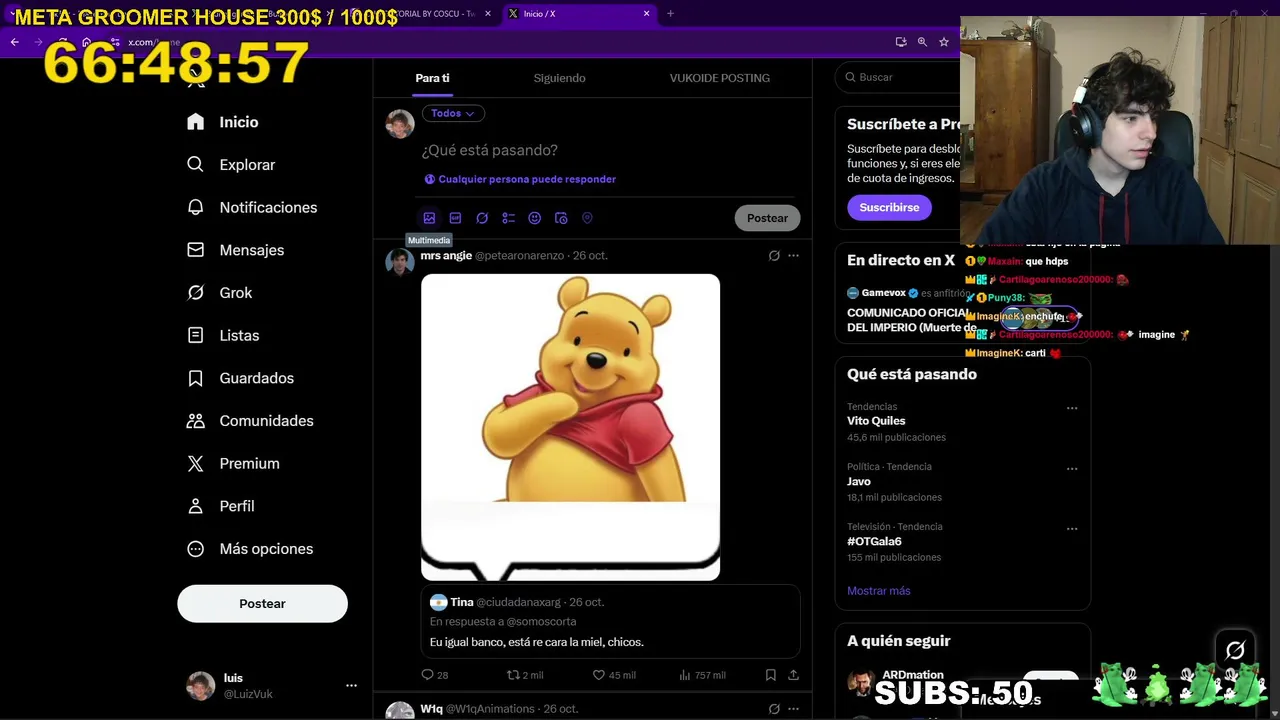Viewport: 1280px width, 720px height.
Task: Bookmark mrs angie post
Action: (x=770, y=675)
